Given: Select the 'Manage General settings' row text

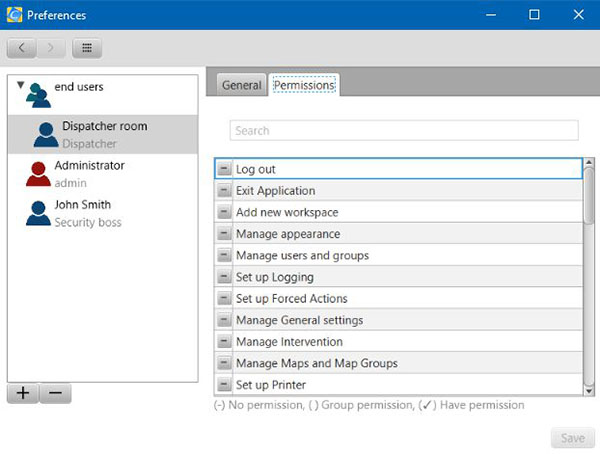Looking at the screenshot, I should click(300, 320).
